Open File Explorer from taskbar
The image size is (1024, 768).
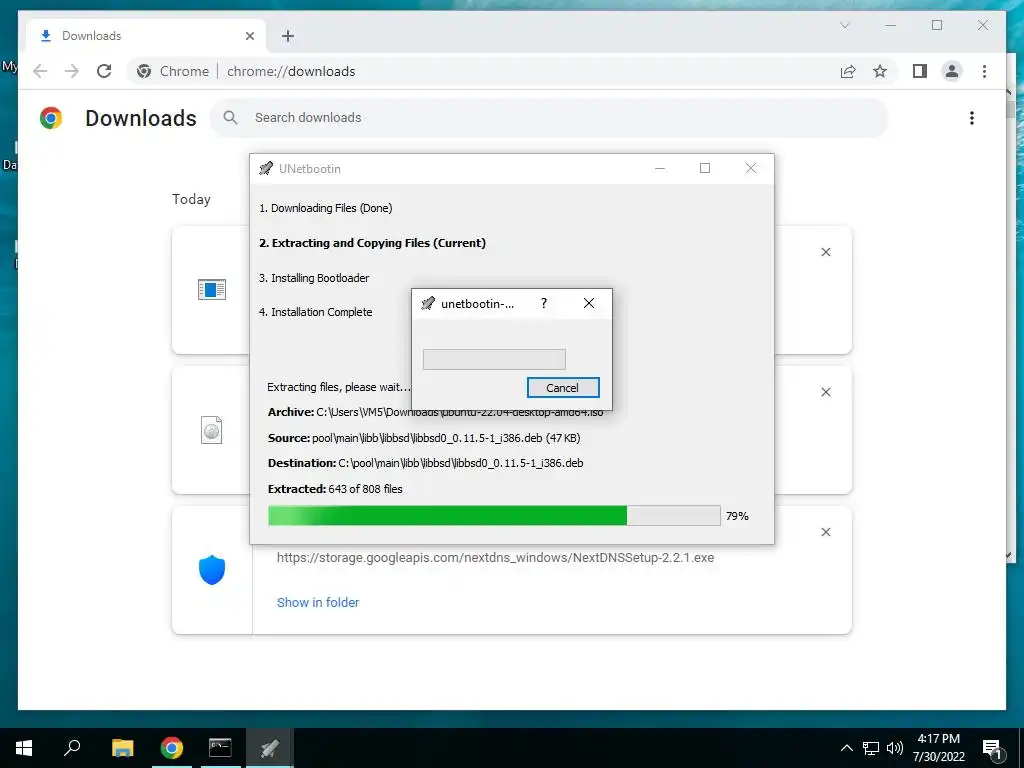click(x=122, y=748)
